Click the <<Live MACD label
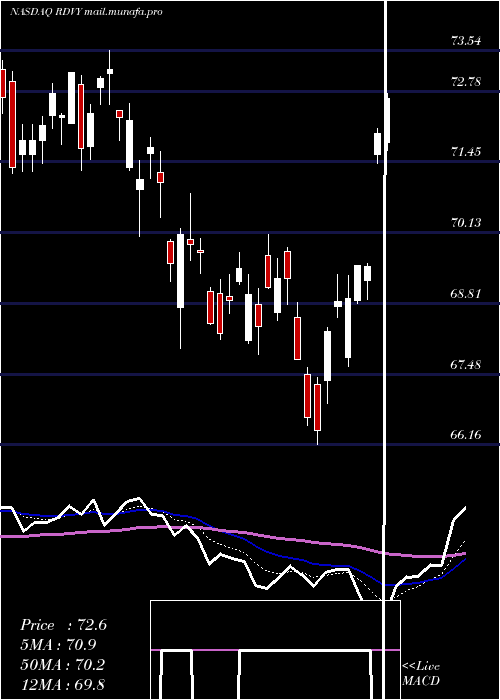 click(x=421, y=673)
